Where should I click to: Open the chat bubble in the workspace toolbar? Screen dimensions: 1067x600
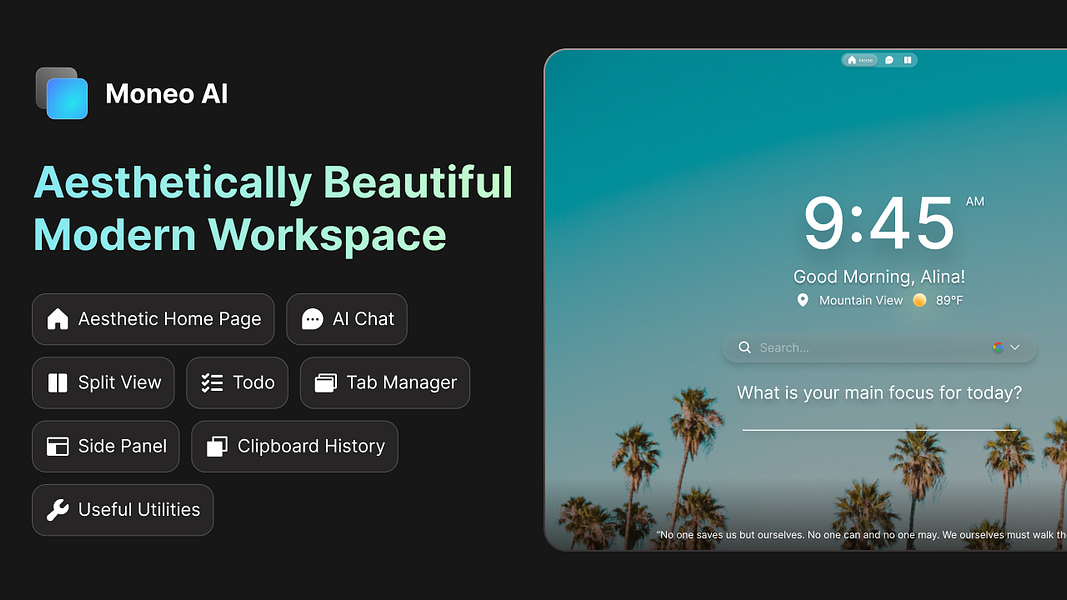889,60
